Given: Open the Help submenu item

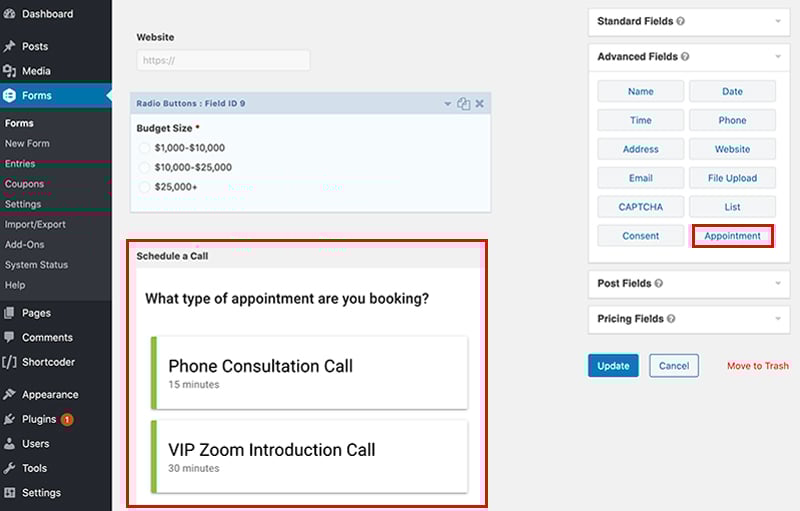Looking at the screenshot, I should 15,285.
